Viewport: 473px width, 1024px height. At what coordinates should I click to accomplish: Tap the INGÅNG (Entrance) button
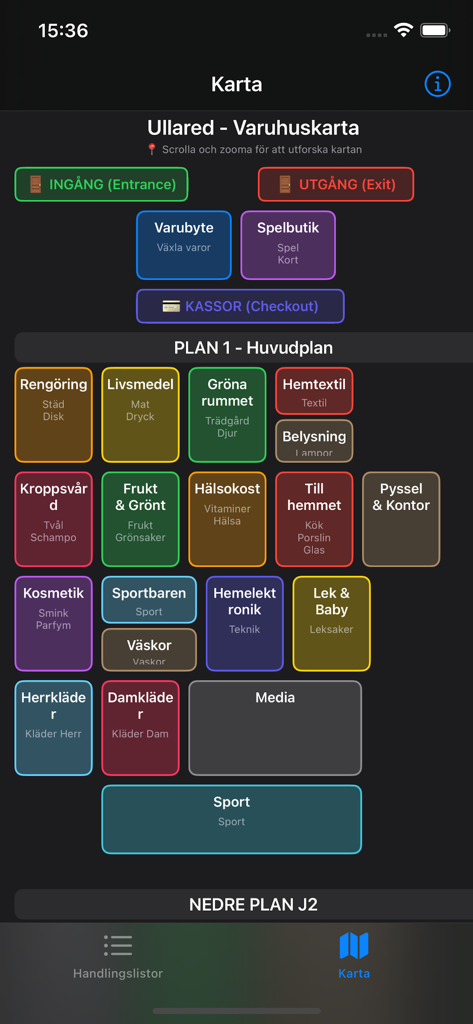pyautogui.click(x=101, y=184)
